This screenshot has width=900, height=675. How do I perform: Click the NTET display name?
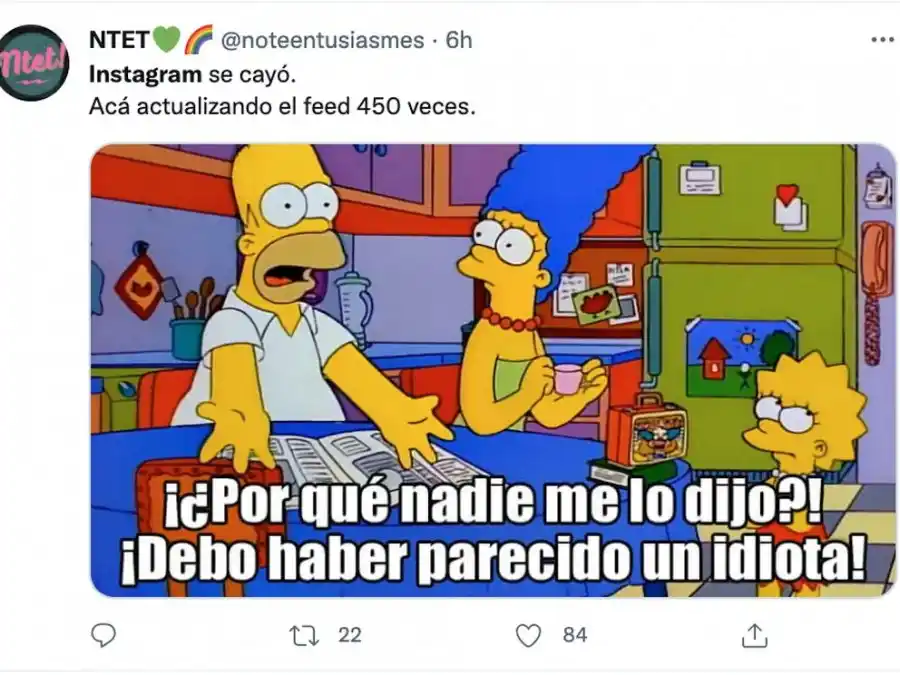[x=119, y=40]
